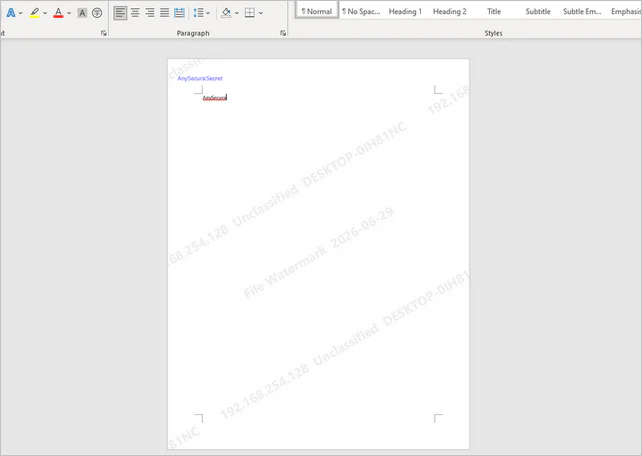This screenshot has width=642, height=456.
Task: Click the line and paragraph spacing icon
Action: [198, 13]
